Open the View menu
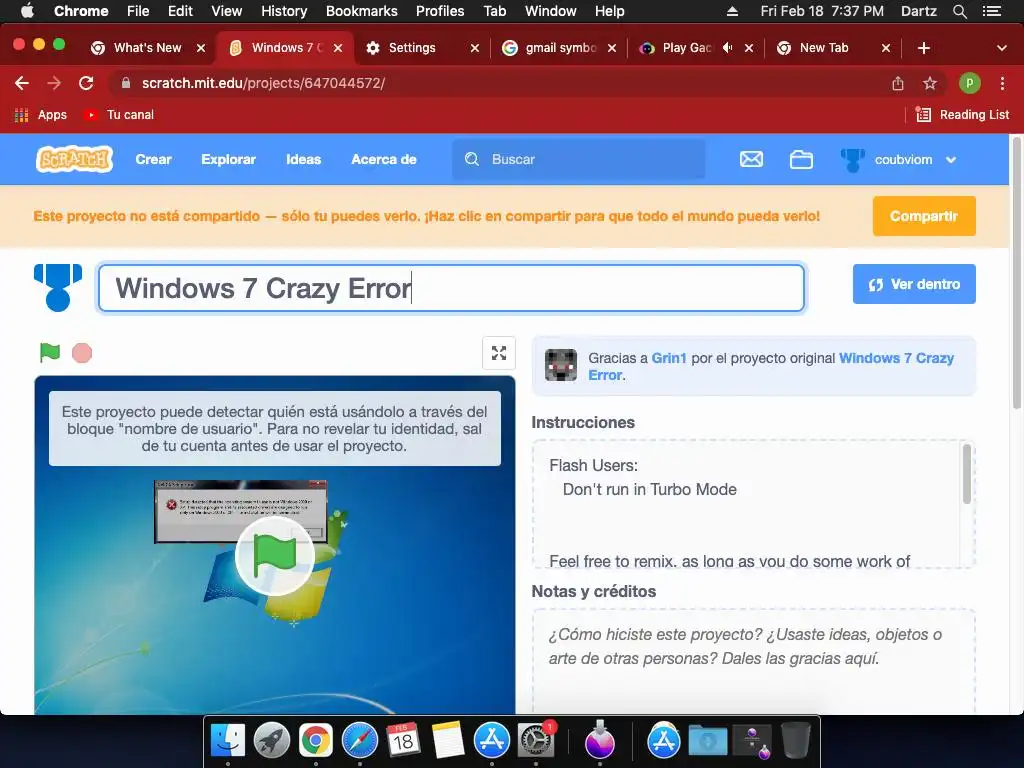1024x768 pixels. (227, 11)
